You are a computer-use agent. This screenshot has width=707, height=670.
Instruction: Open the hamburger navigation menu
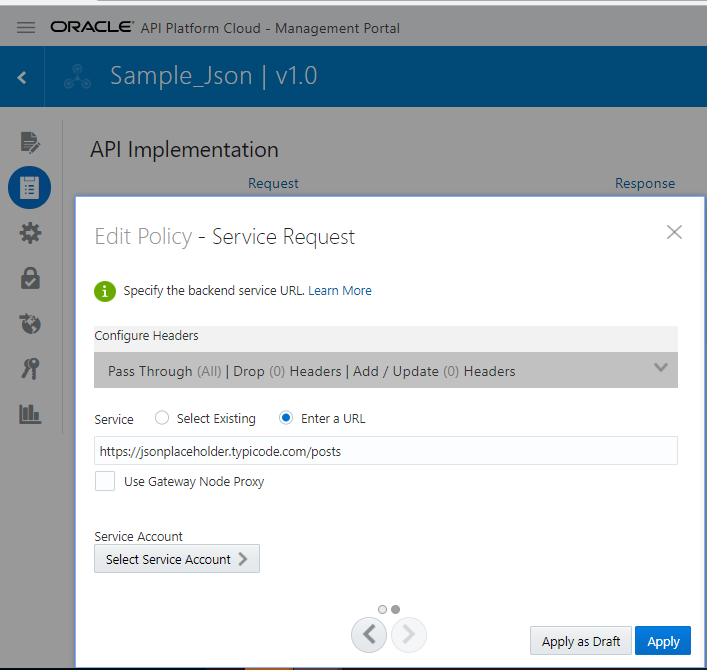[x=26, y=28]
